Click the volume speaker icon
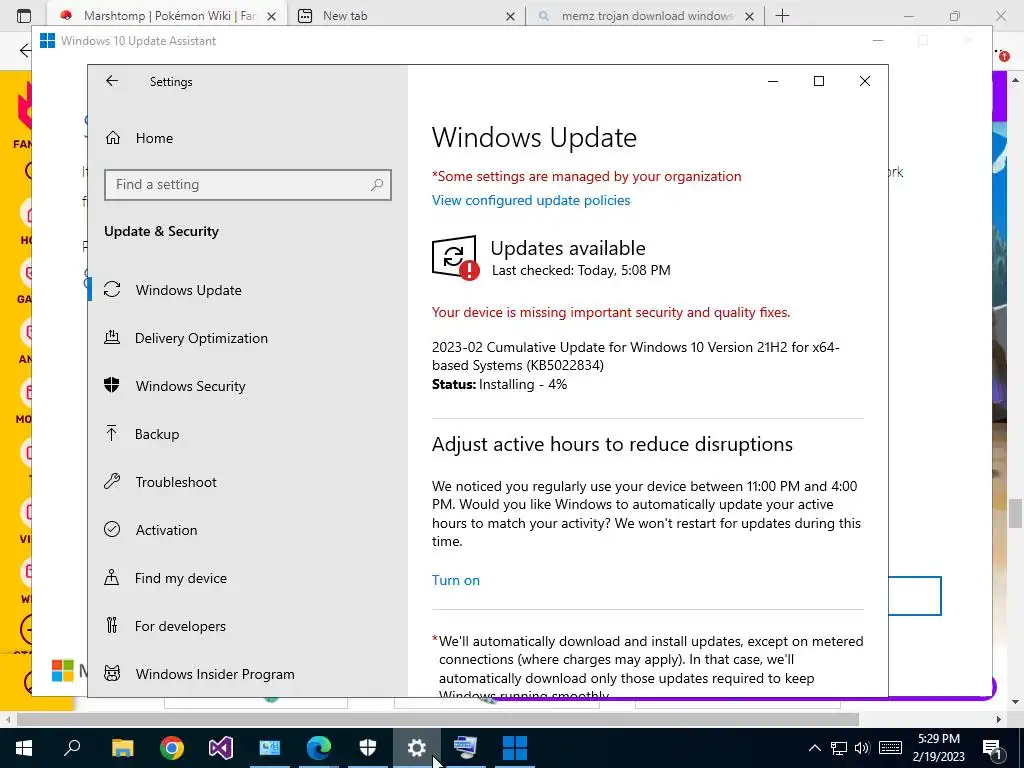Image resolution: width=1024 pixels, height=768 pixels. click(x=862, y=748)
